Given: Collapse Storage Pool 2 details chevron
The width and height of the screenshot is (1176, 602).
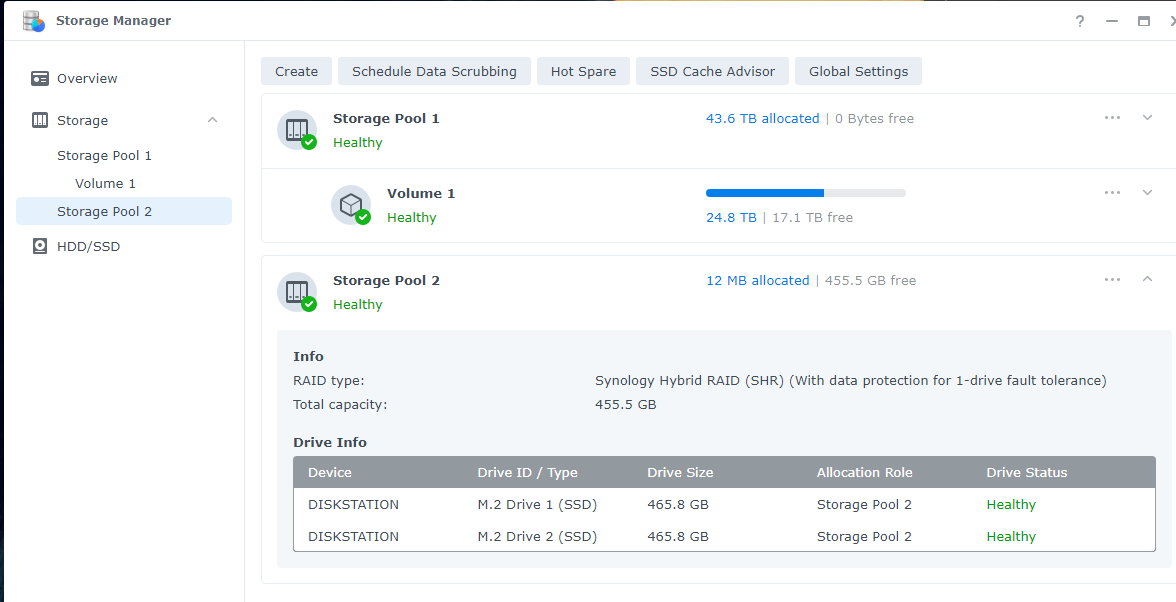Looking at the screenshot, I should 1148,279.
